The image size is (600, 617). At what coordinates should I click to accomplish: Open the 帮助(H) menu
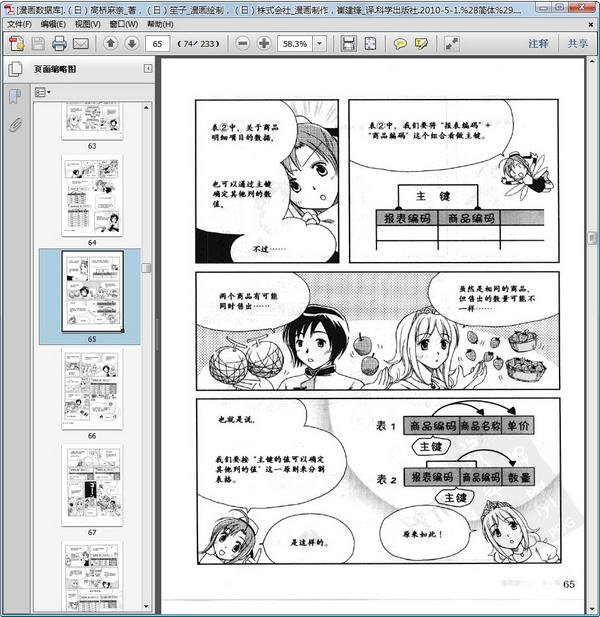160,24
